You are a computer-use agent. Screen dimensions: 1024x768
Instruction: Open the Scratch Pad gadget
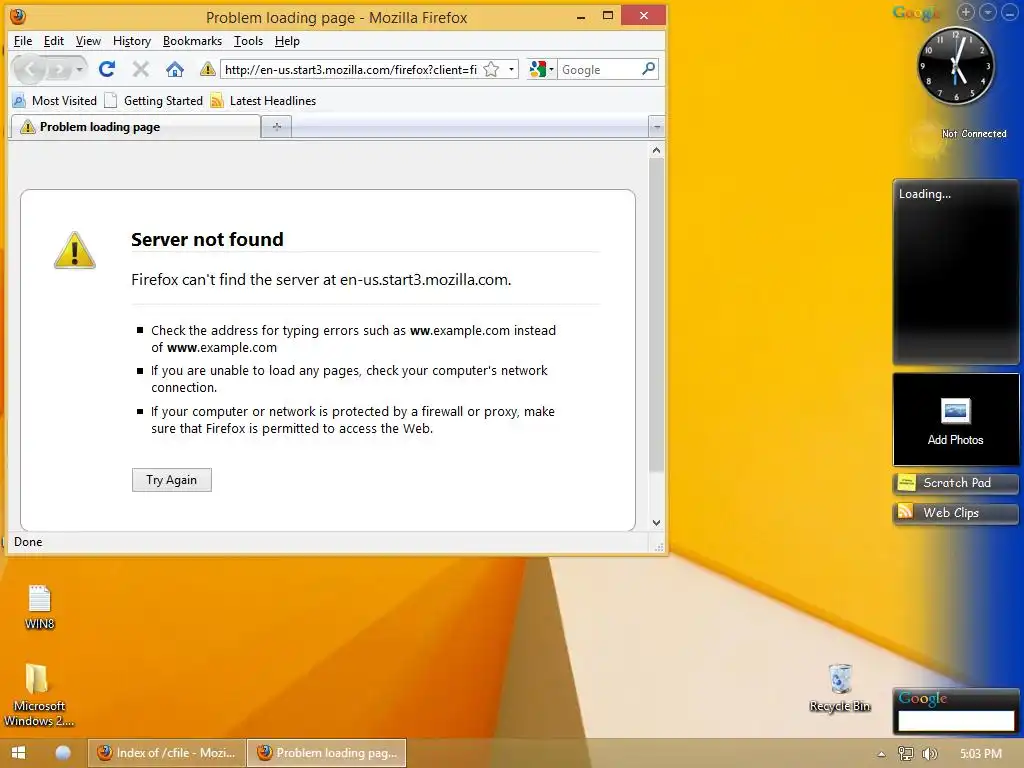click(x=955, y=483)
